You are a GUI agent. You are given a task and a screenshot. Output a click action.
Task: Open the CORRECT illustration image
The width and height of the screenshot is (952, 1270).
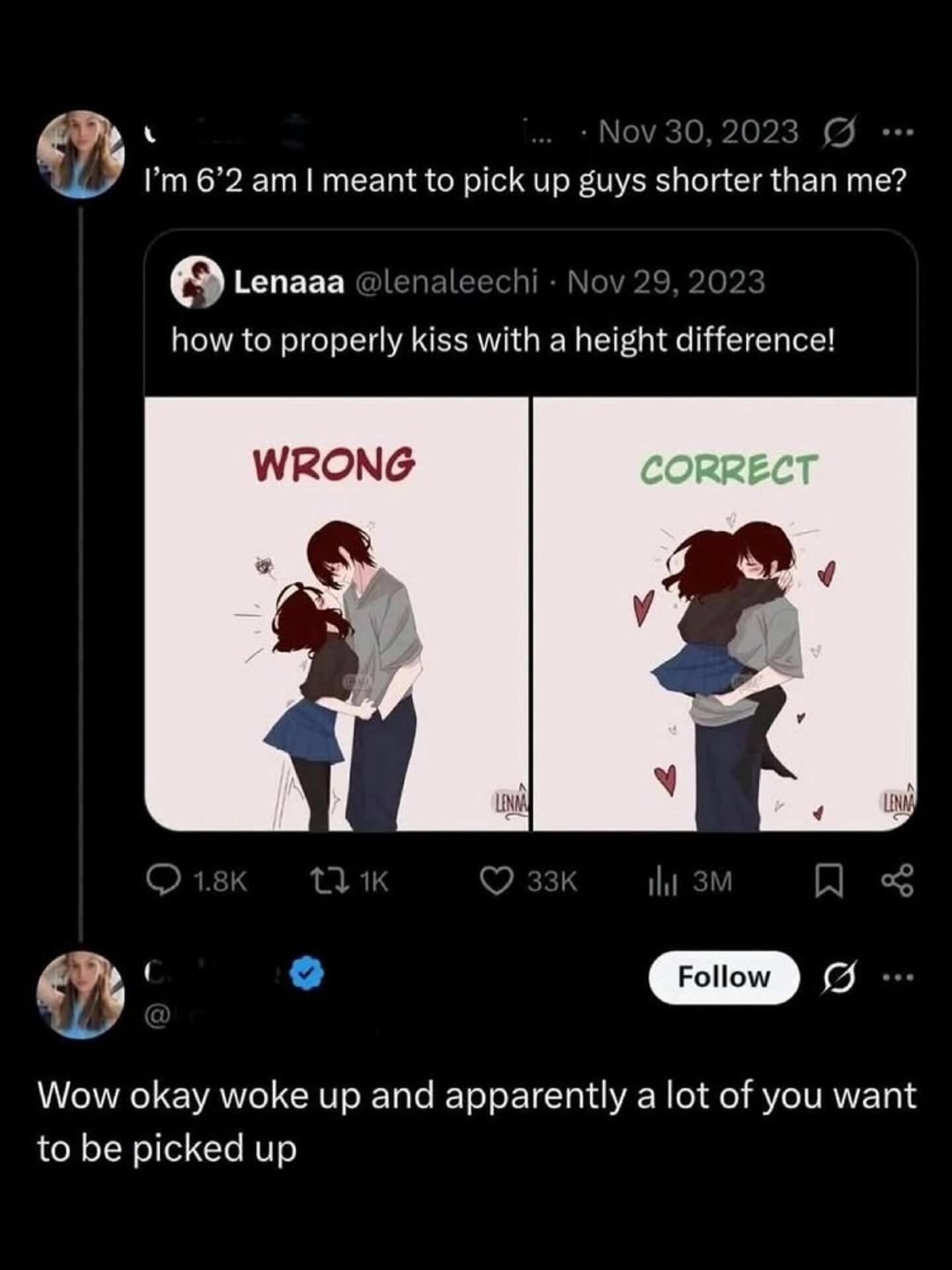click(725, 613)
